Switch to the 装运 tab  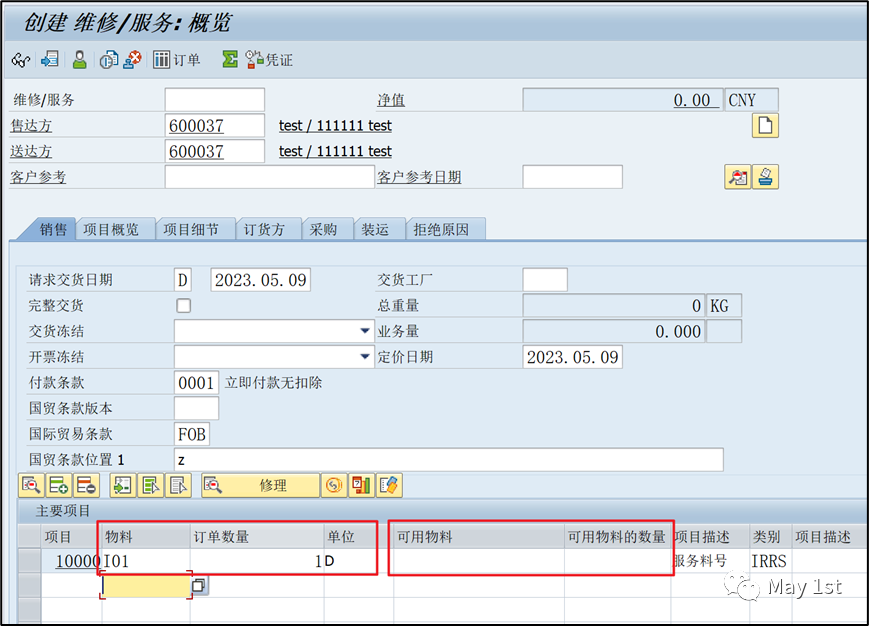tap(377, 229)
